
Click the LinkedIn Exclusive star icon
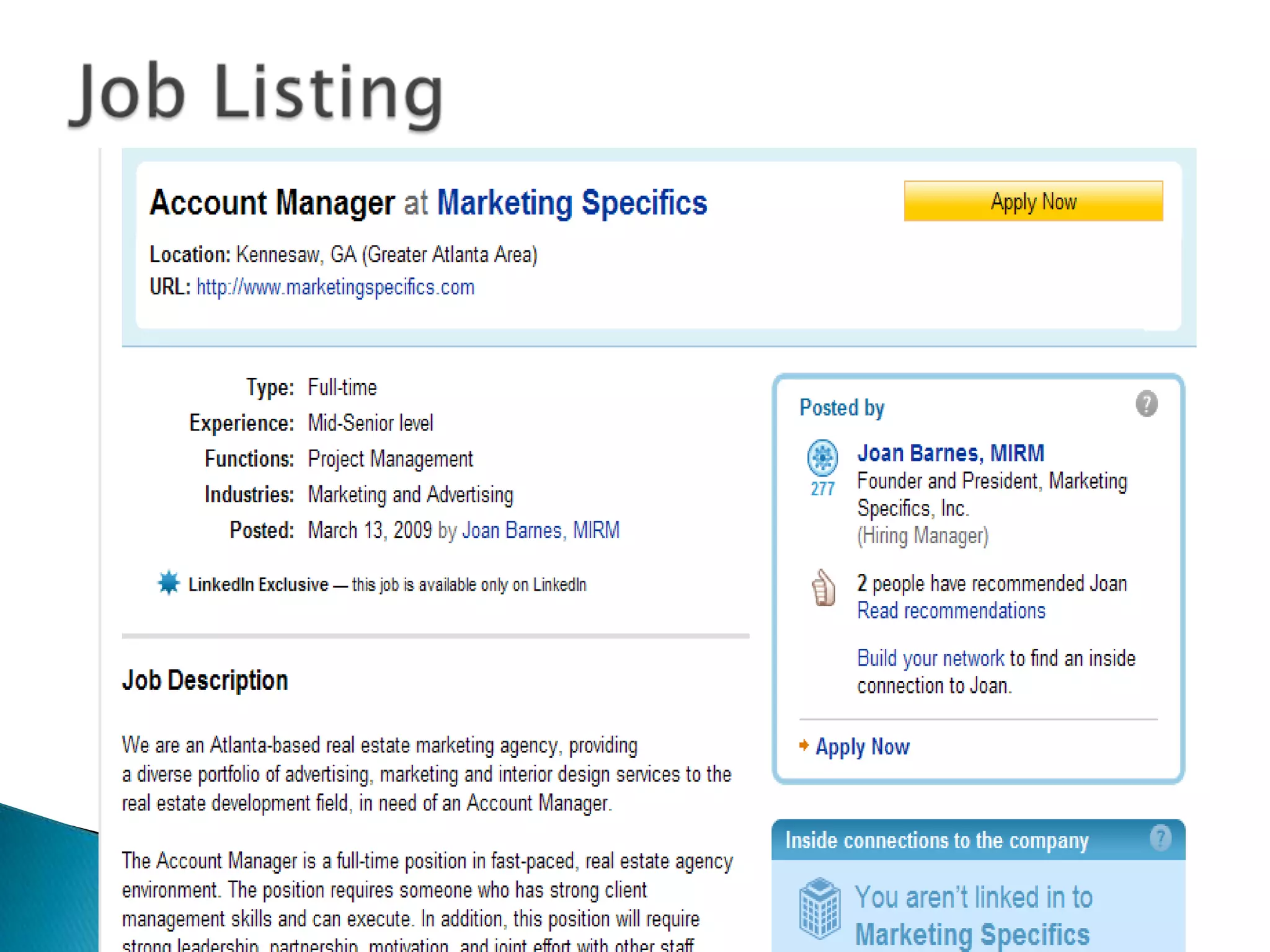168,583
